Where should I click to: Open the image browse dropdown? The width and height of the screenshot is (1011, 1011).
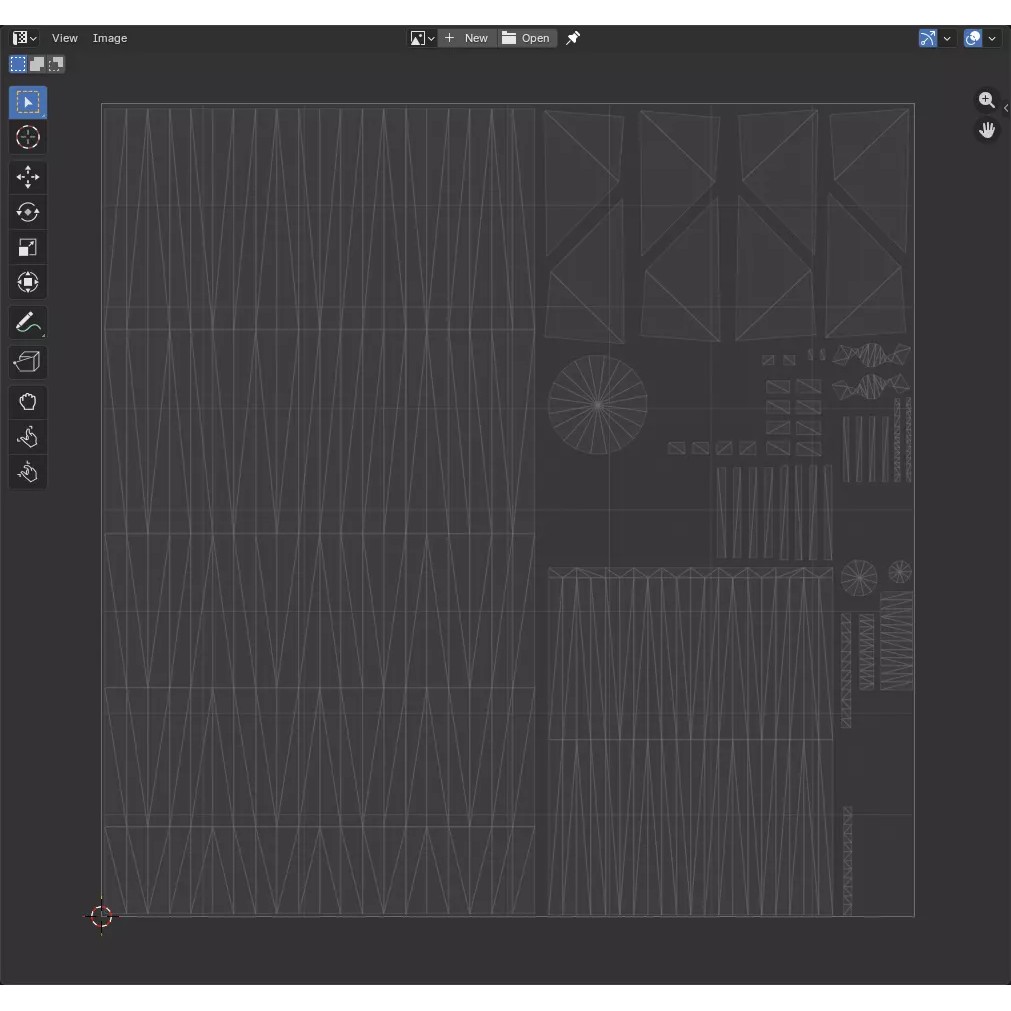click(422, 38)
